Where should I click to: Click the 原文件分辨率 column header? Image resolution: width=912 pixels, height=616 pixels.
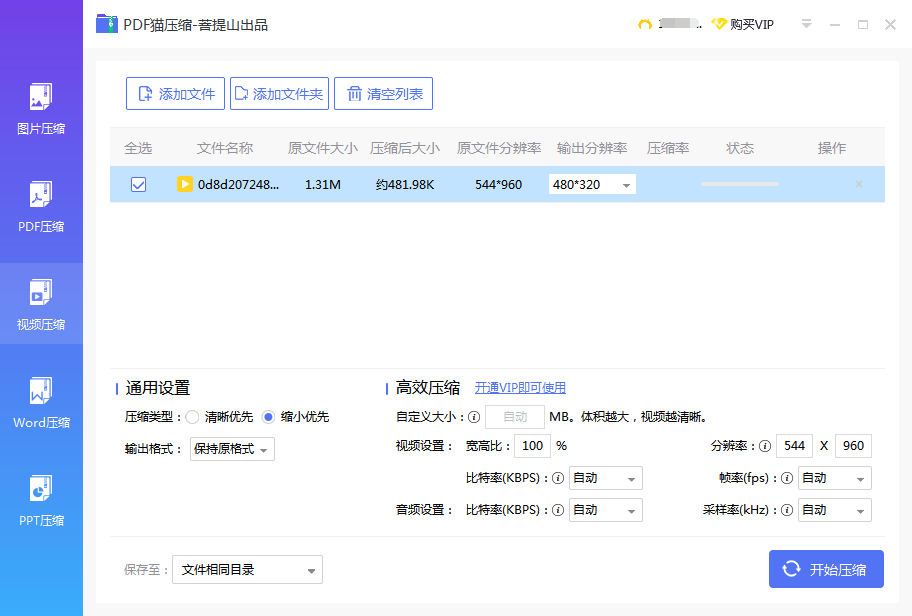pyautogui.click(x=499, y=148)
